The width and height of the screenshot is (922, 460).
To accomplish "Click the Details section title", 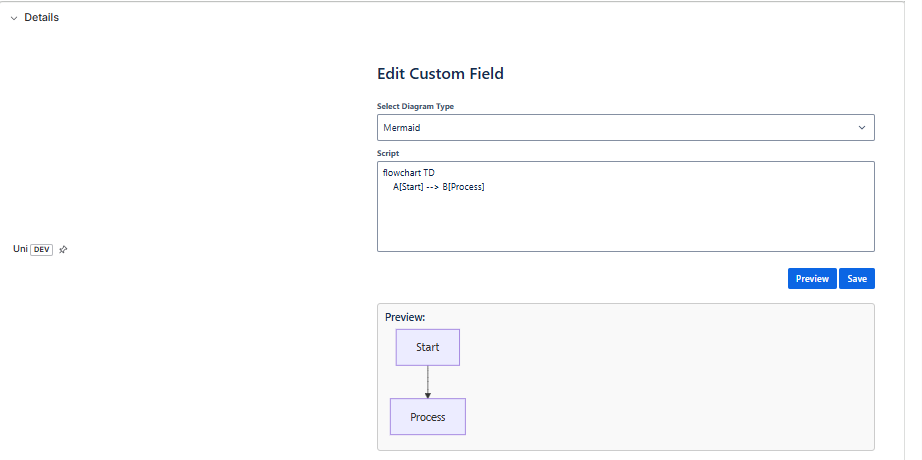I will click(41, 17).
